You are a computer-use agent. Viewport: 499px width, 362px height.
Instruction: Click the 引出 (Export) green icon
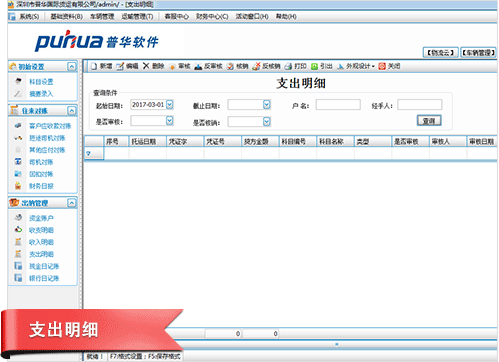(x=314, y=66)
